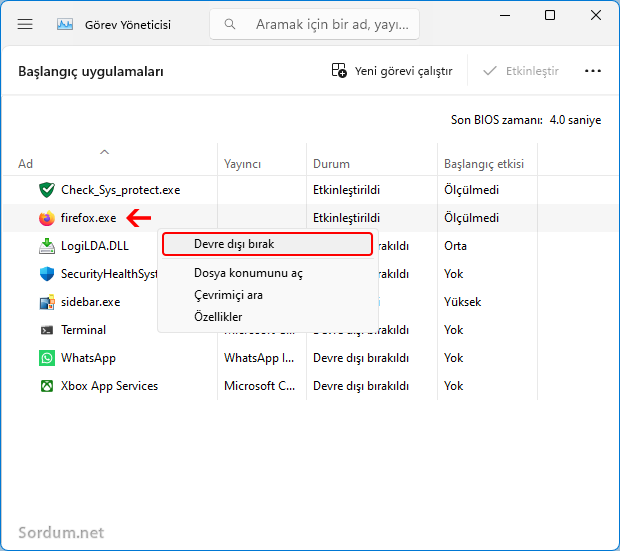The width and height of the screenshot is (620, 551).
Task: Select the firefox.exe row name
Action: click(x=89, y=218)
